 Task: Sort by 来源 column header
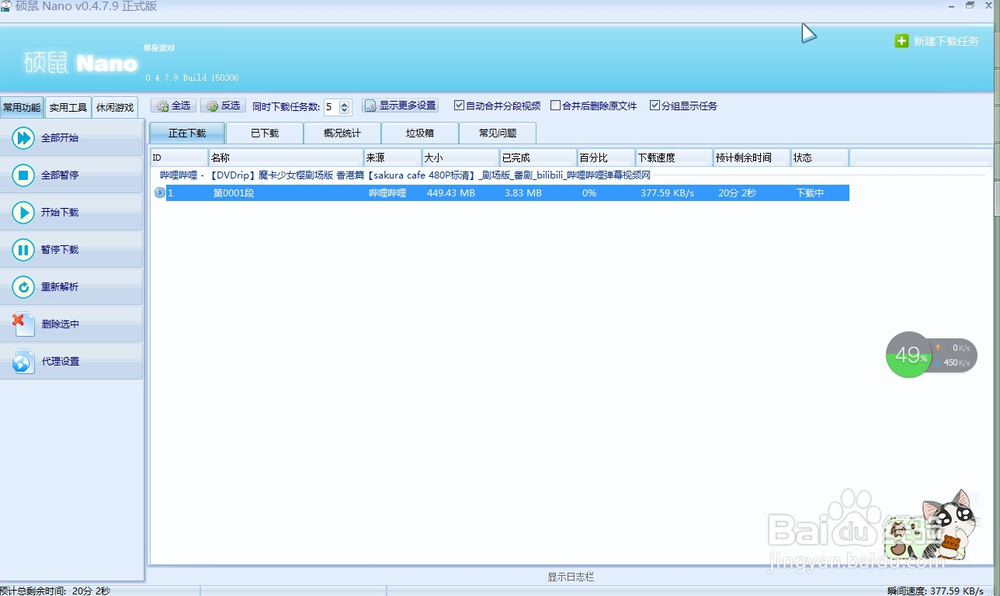pyautogui.click(x=392, y=157)
